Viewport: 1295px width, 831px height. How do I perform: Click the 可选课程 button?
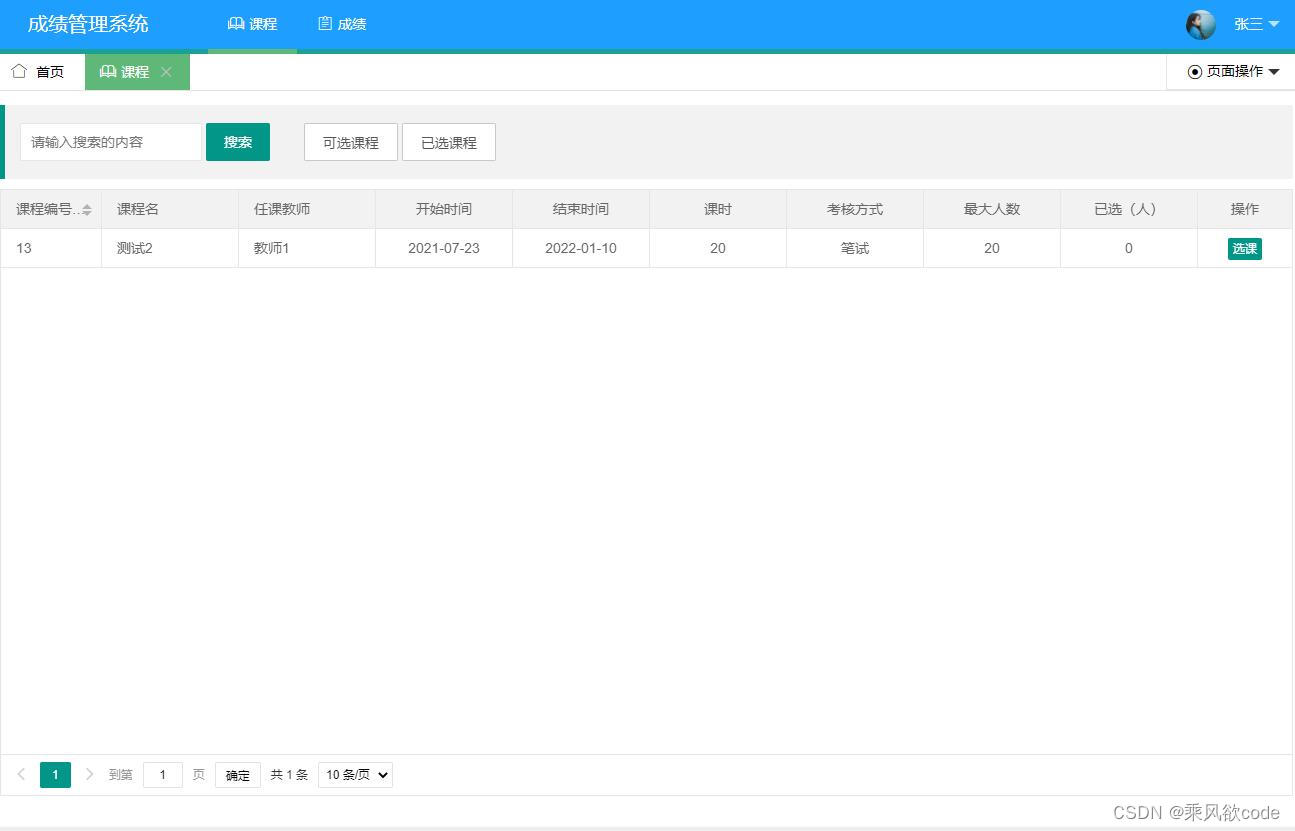[x=350, y=142]
